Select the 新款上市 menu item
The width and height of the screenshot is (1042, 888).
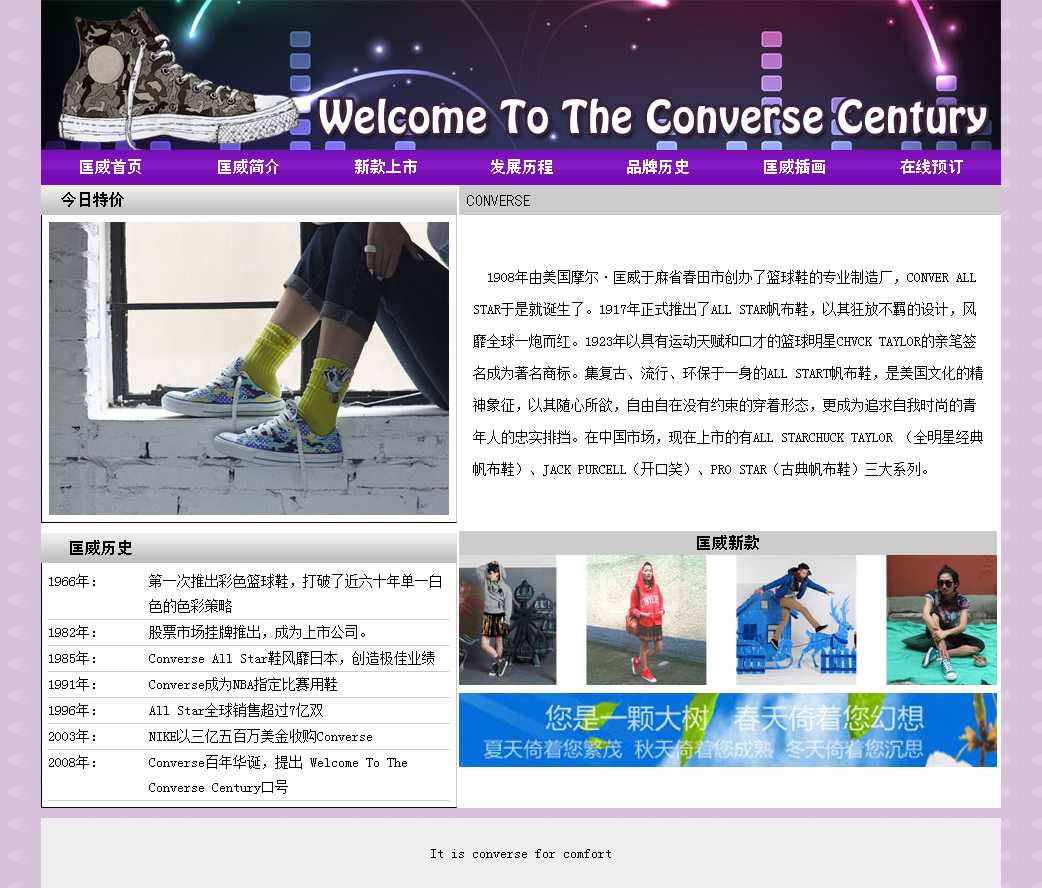(x=385, y=167)
